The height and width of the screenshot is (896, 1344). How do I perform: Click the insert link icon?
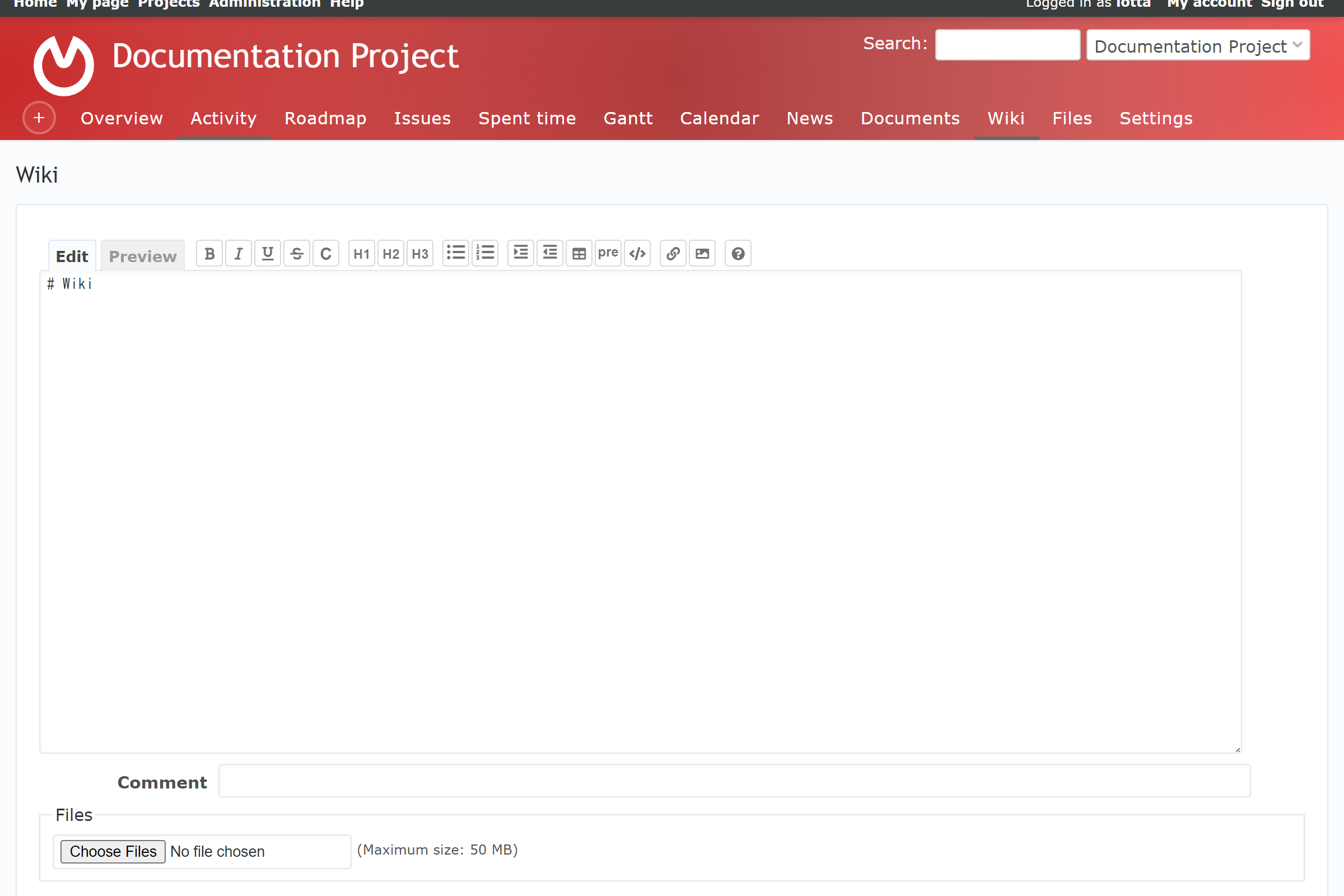[x=673, y=253]
